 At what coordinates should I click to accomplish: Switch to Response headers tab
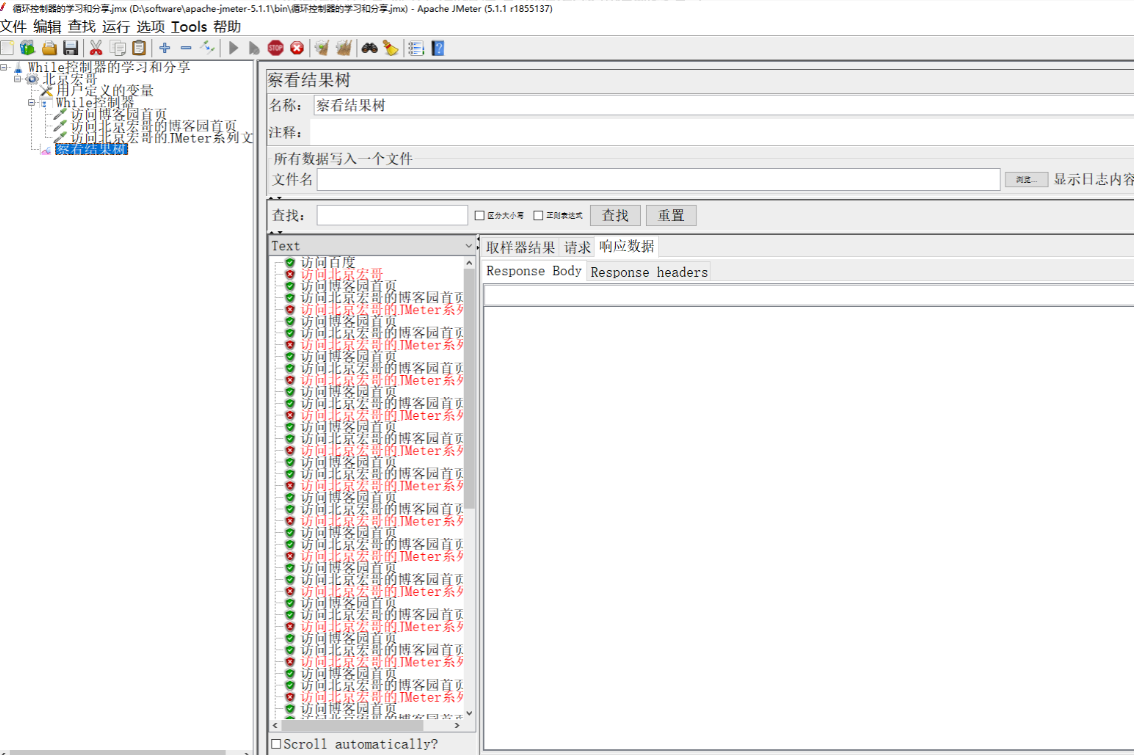[649, 272]
